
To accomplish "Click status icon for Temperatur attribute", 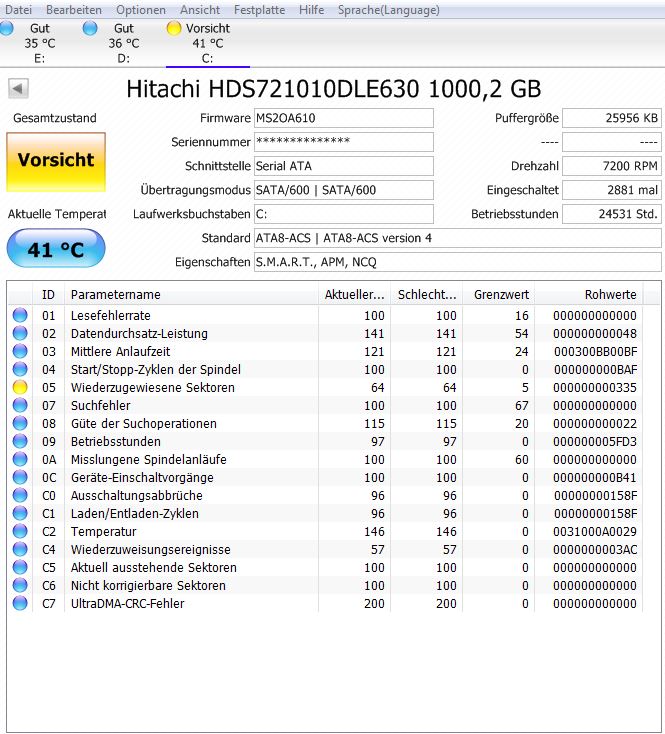I will tap(20, 531).
